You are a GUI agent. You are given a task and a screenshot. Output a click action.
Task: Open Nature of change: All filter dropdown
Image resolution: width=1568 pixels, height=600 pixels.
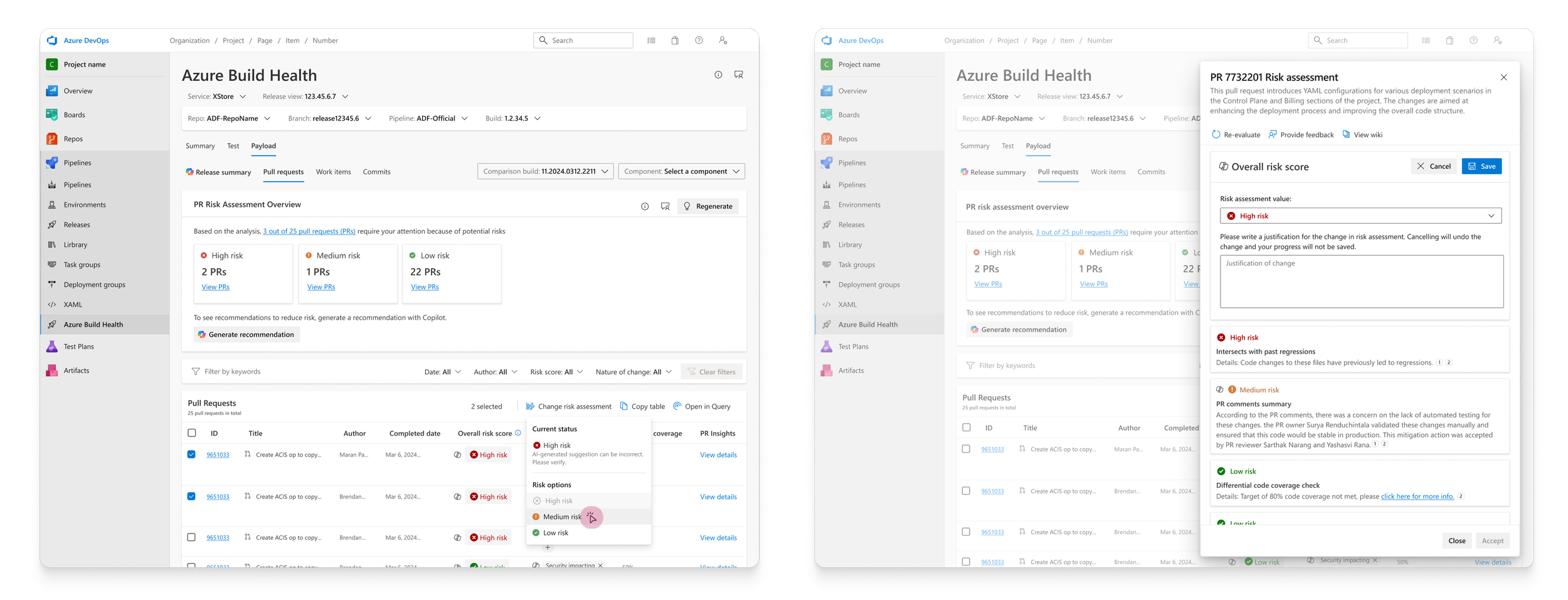click(x=633, y=372)
